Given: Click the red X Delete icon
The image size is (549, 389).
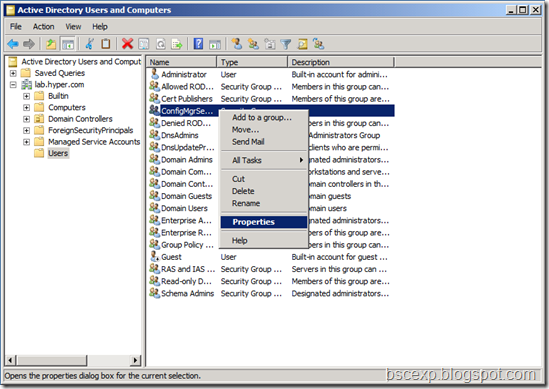Looking at the screenshot, I should pyautogui.click(x=127, y=44).
